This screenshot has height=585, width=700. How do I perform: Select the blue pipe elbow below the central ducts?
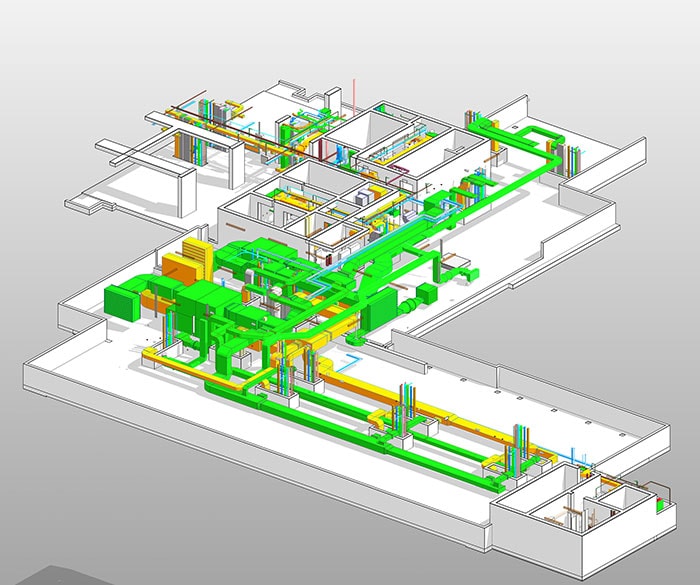click(x=352, y=358)
